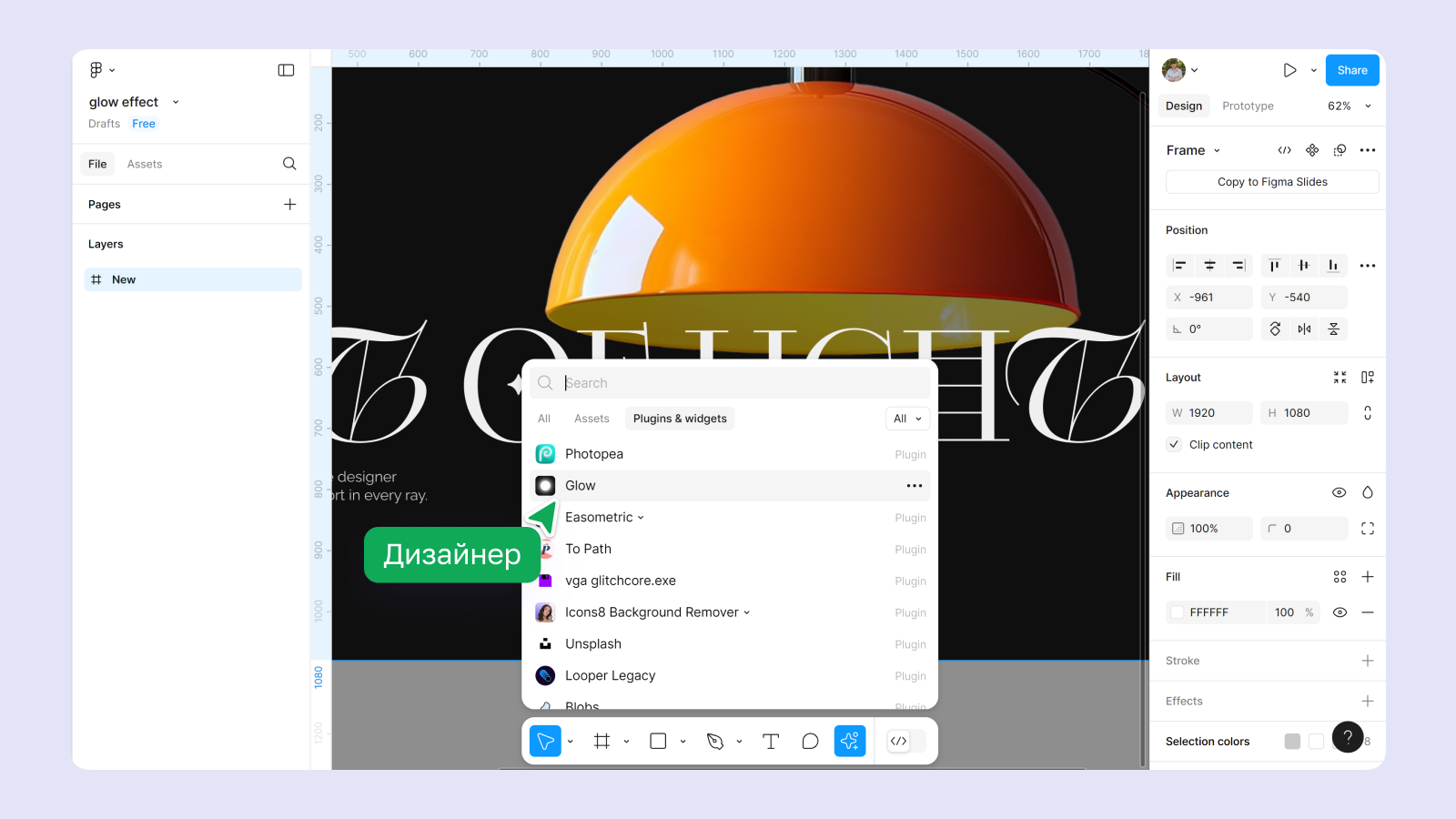Screen dimensions: 1456x819
Task: Click the FFFFFF fill color swatch
Action: [1178, 612]
